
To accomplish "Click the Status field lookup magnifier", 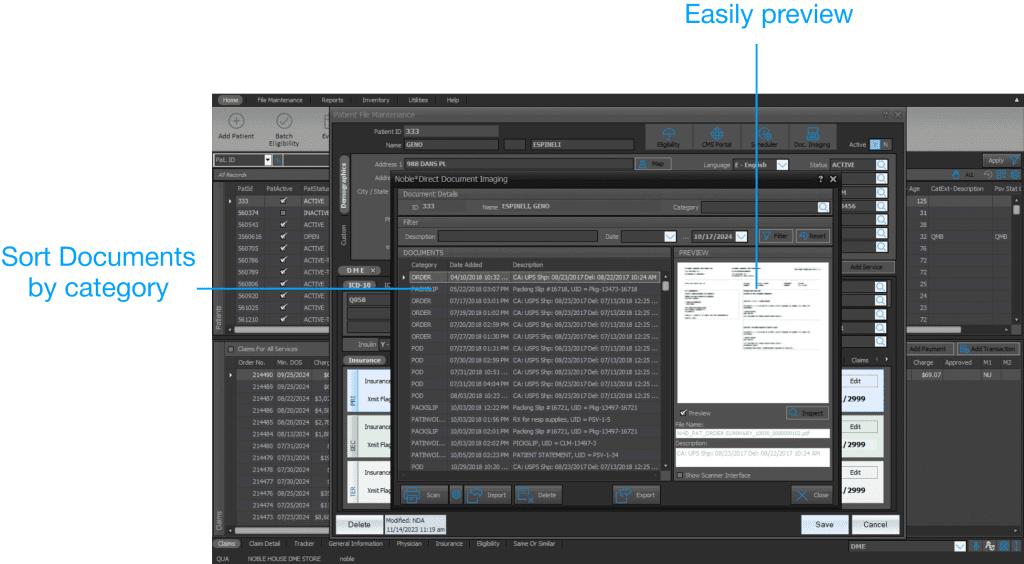I will coord(882,165).
